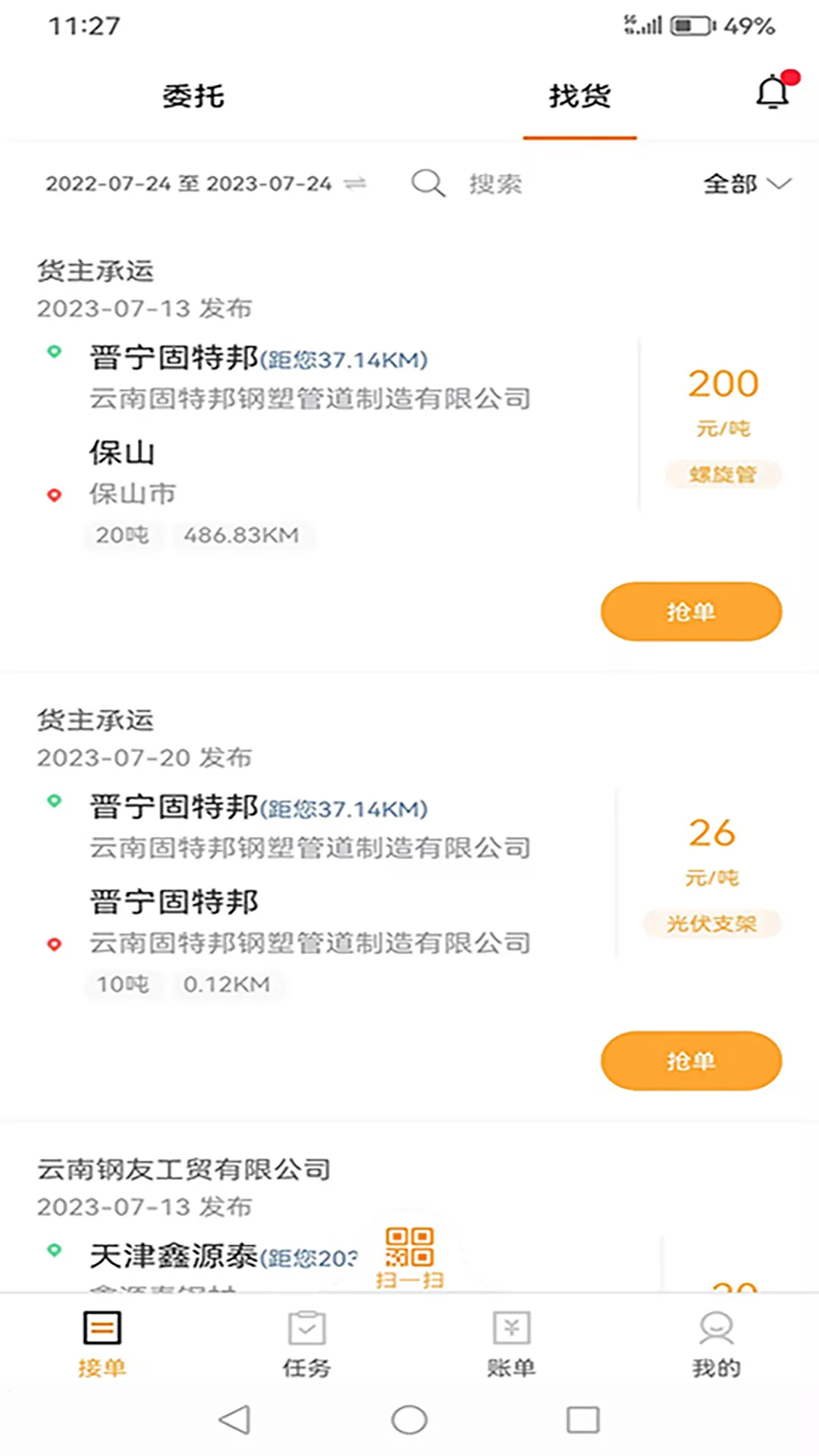The width and height of the screenshot is (819, 1456).
Task: Open the notification bell
Action: [773, 93]
